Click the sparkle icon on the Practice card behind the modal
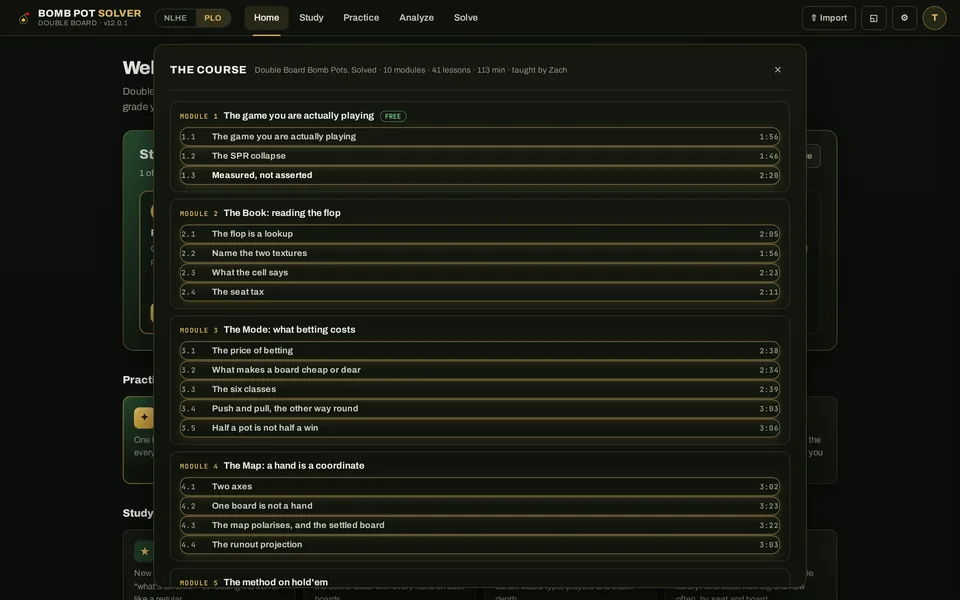 point(144,418)
